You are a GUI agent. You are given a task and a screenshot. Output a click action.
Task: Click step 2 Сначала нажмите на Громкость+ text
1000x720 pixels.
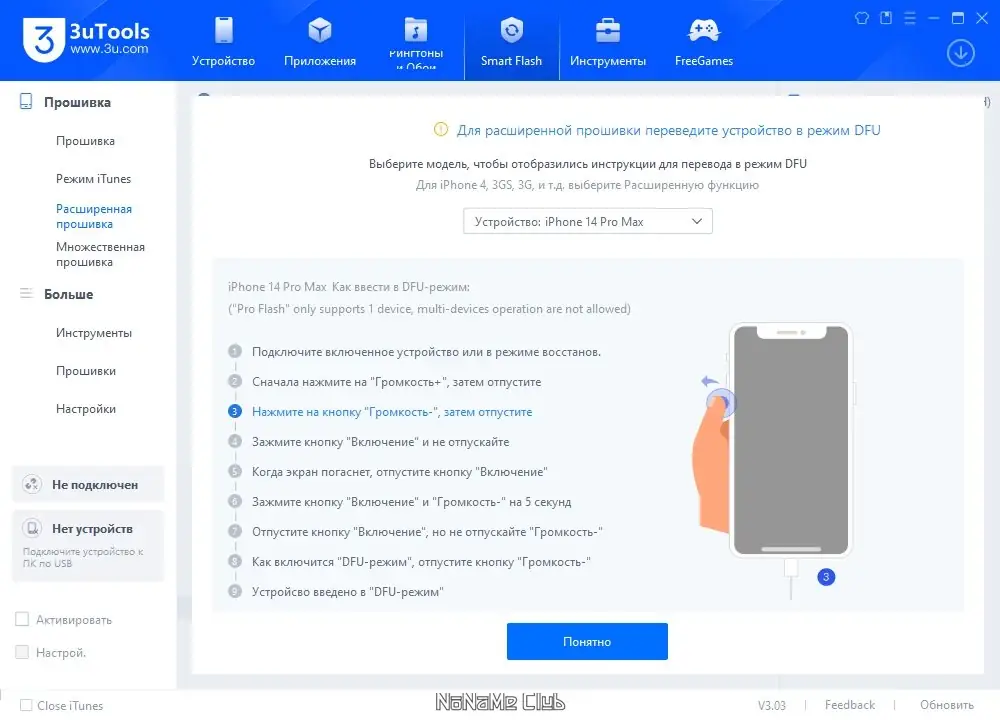[397, 382]
